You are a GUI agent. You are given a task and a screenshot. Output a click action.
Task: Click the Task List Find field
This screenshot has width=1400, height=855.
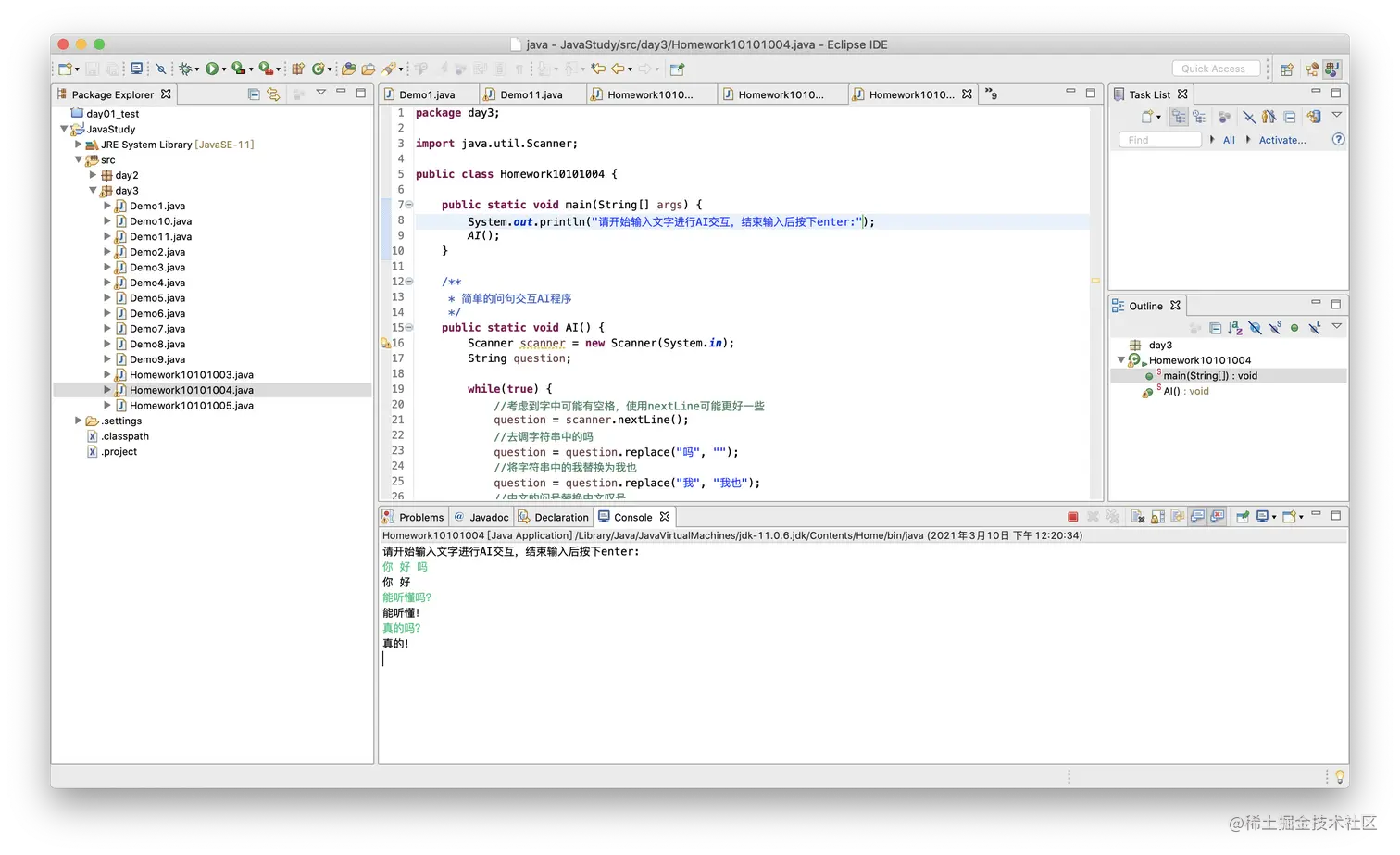(x=1160, y=140)
